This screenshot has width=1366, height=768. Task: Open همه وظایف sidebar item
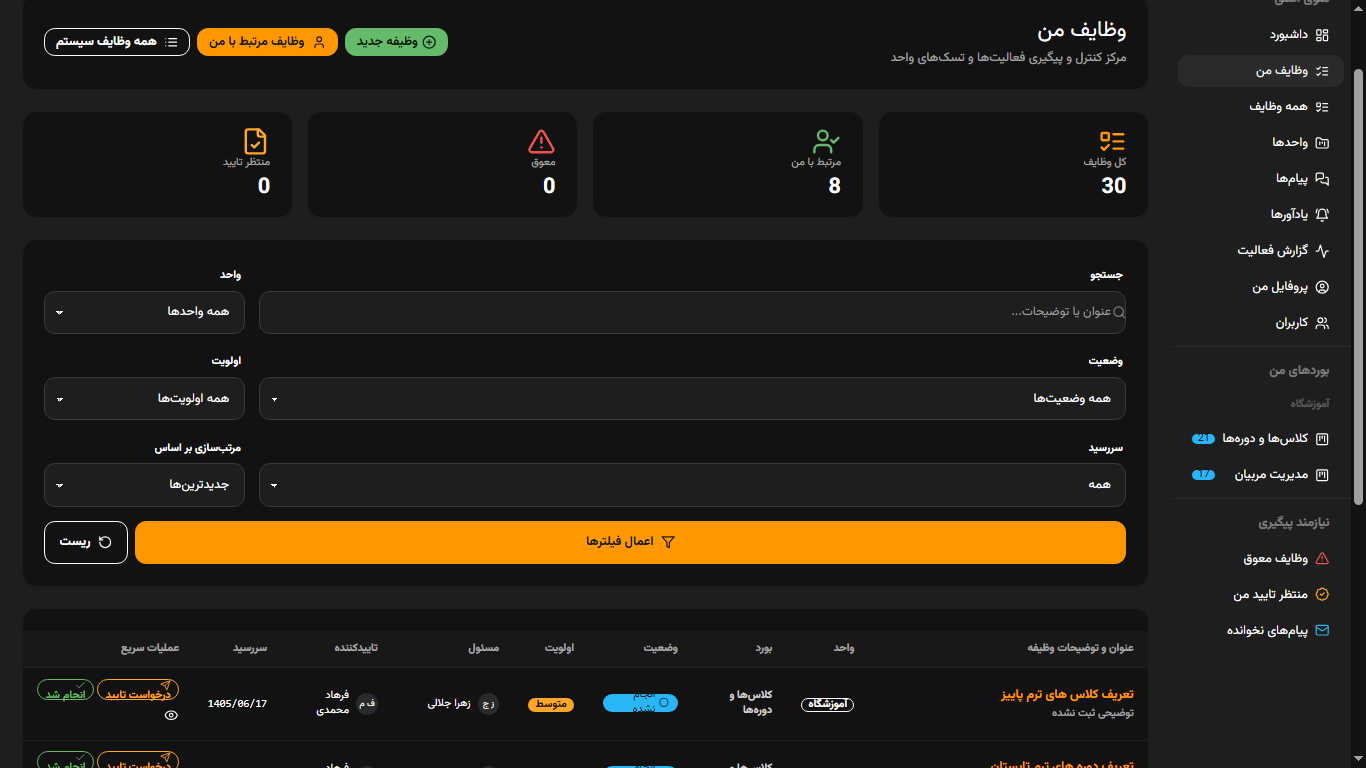point(1261,107)
